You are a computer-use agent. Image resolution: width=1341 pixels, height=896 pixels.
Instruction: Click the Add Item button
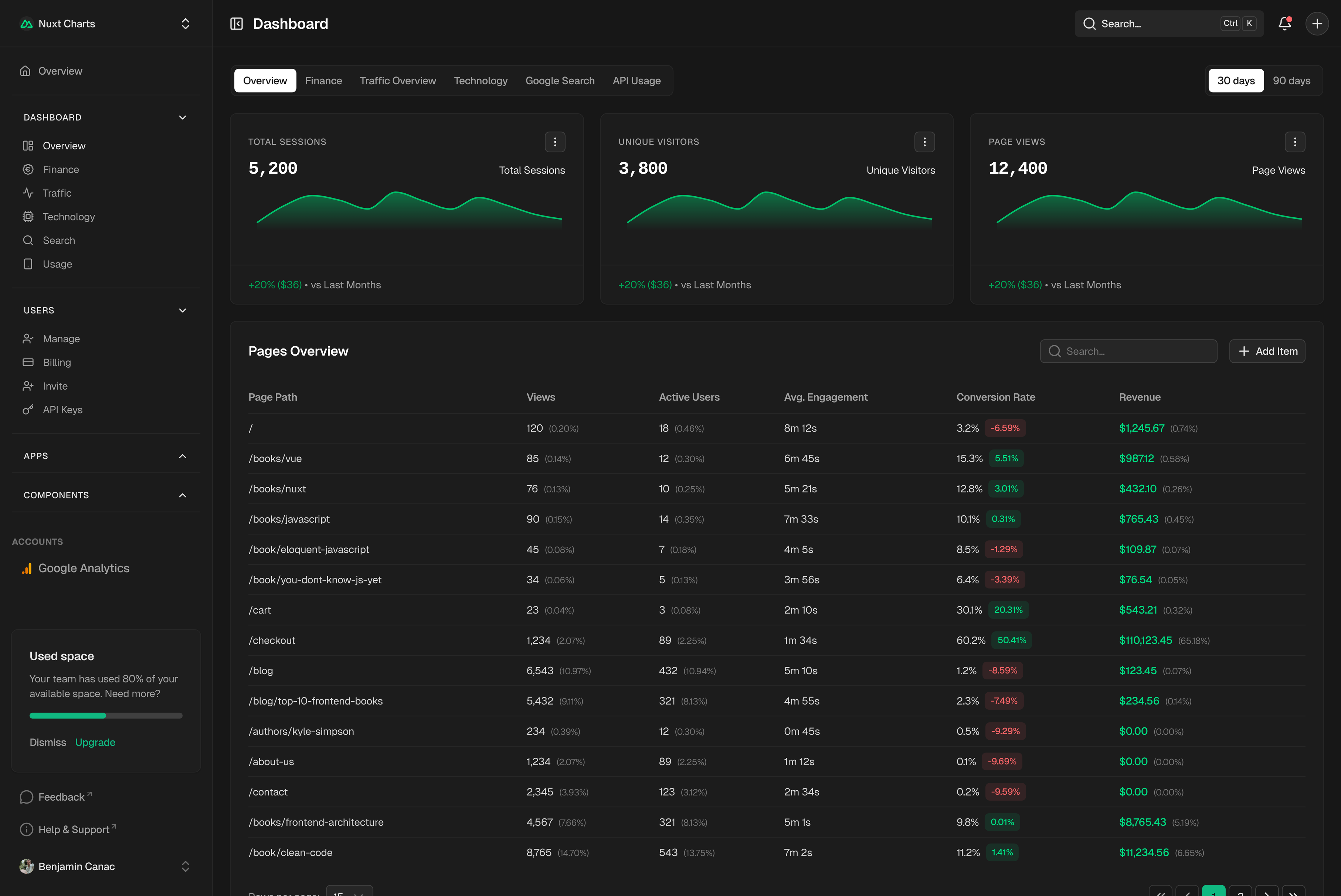[1267, 352]
